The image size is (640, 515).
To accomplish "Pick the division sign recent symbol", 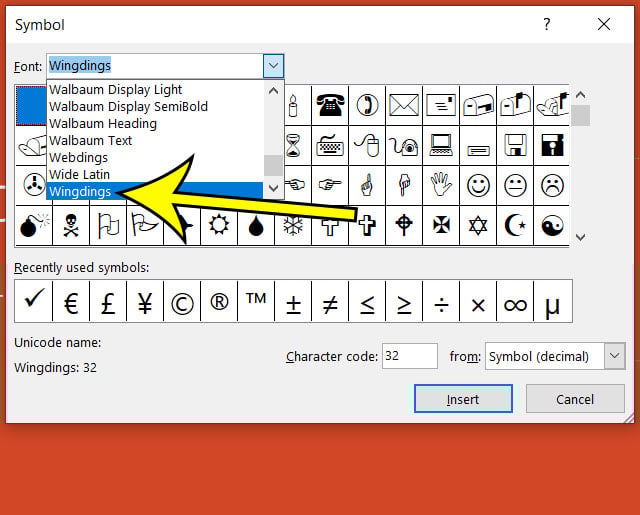I will 441,301.
